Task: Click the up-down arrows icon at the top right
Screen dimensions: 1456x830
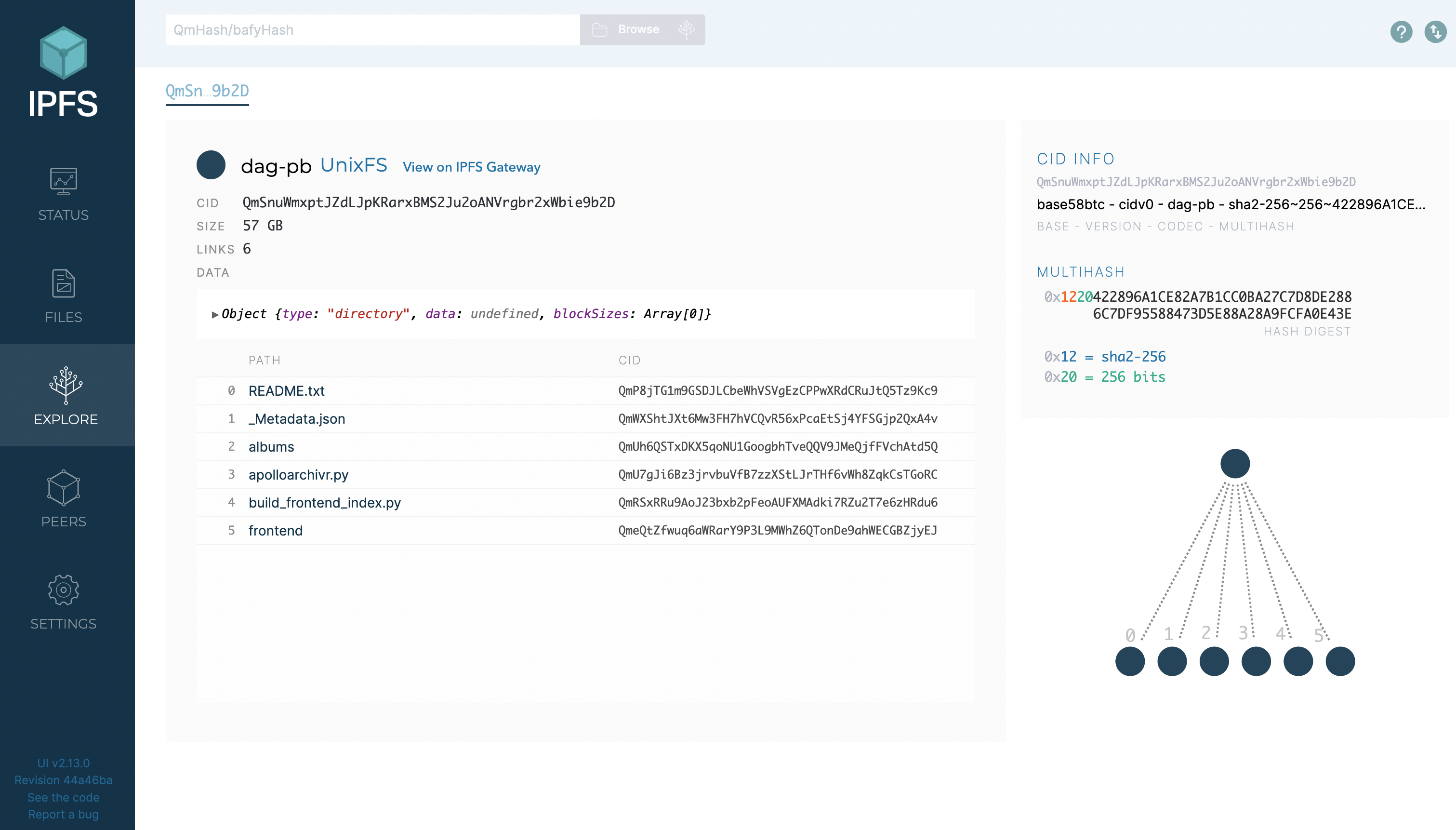Action: pos(1435,31)
